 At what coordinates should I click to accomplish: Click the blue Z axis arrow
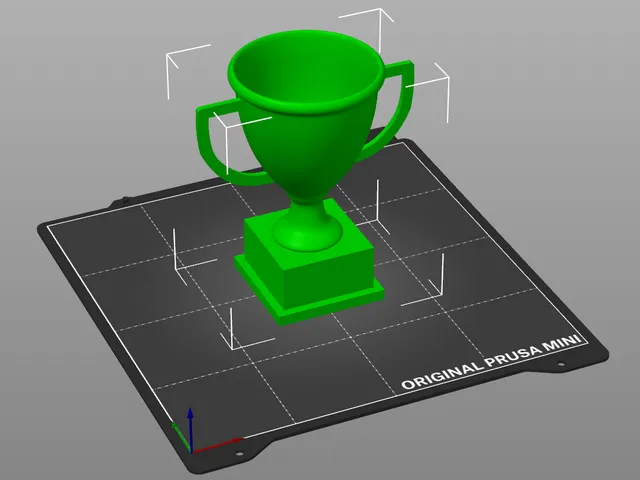tap(190, 429)
